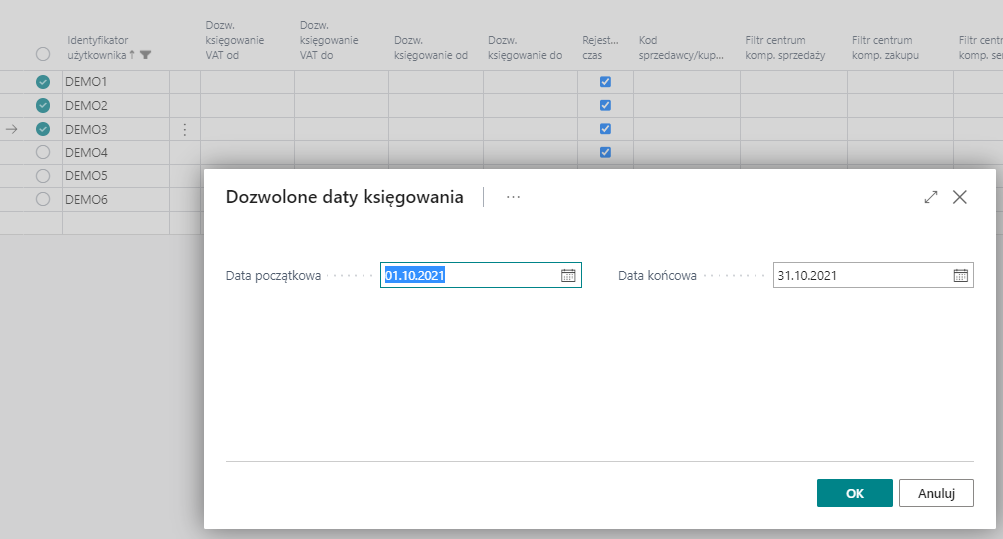1003x539 pixels.
Task: Expand the dialog to full screen
Action: (x=931, y=198)
